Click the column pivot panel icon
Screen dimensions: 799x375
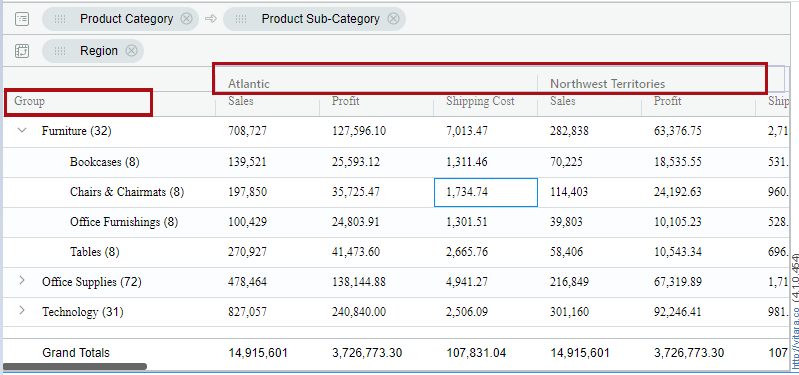22,51
